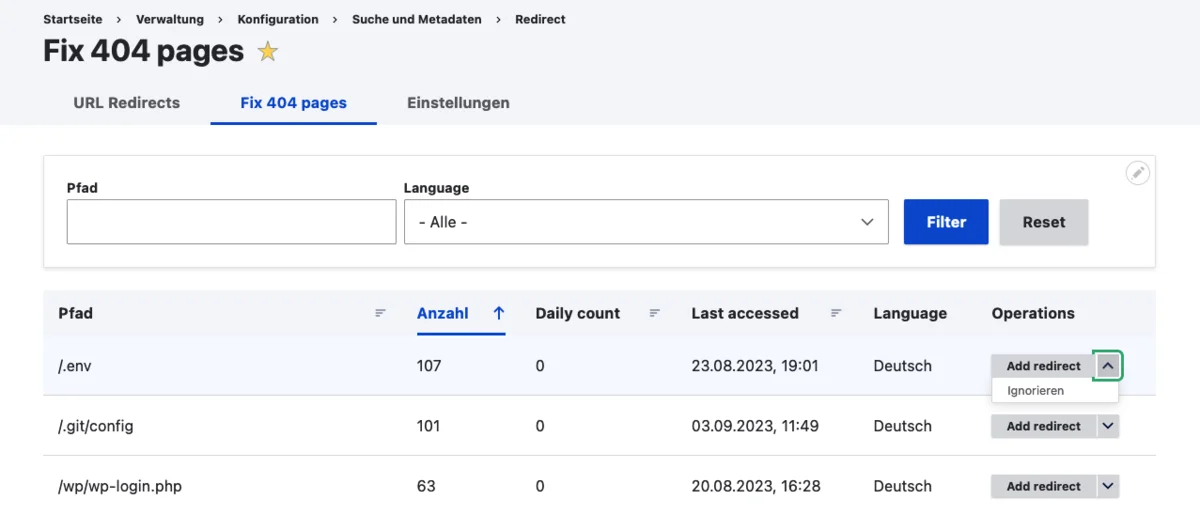Add redirect for the /.env path
Screen dimensions: 1200x515
click(x=1043, y=366)
